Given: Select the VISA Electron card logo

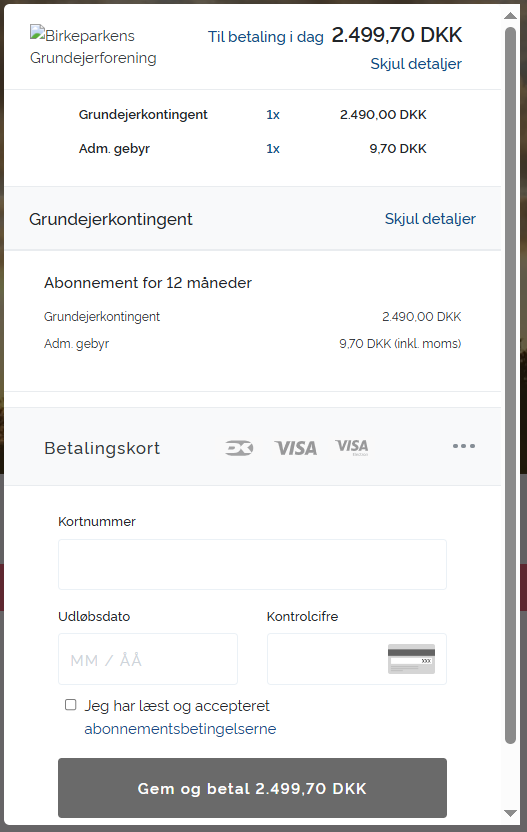Looking at the screenshot, I should [352, 447].
